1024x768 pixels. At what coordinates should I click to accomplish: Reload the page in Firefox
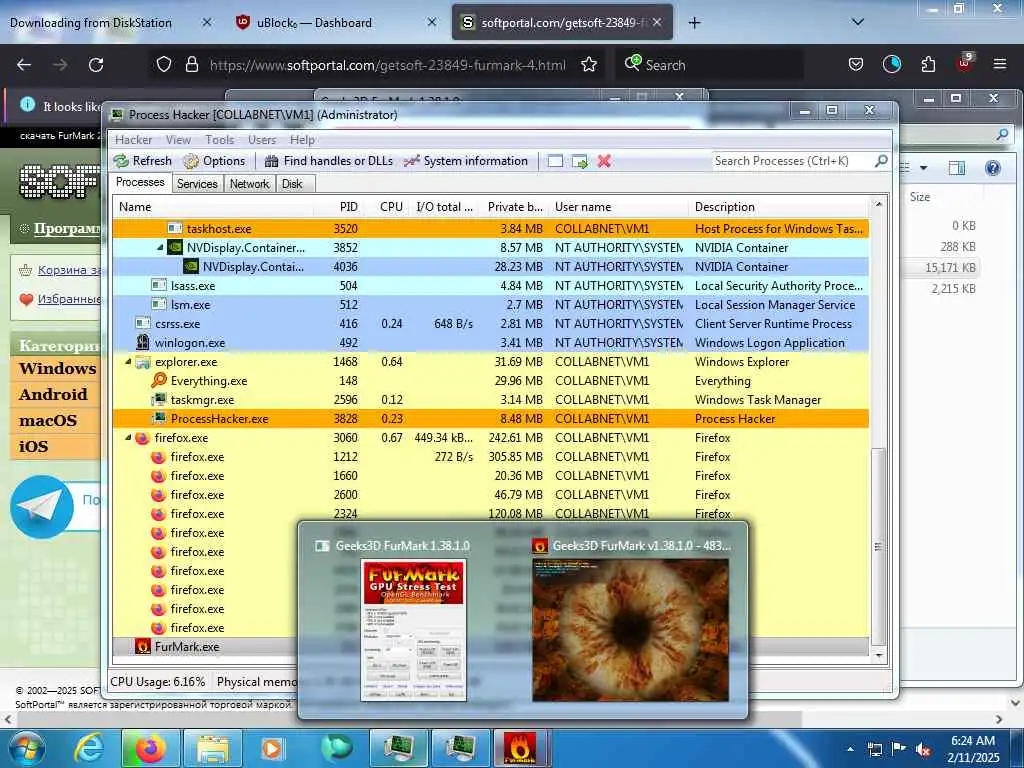point(96,65)
